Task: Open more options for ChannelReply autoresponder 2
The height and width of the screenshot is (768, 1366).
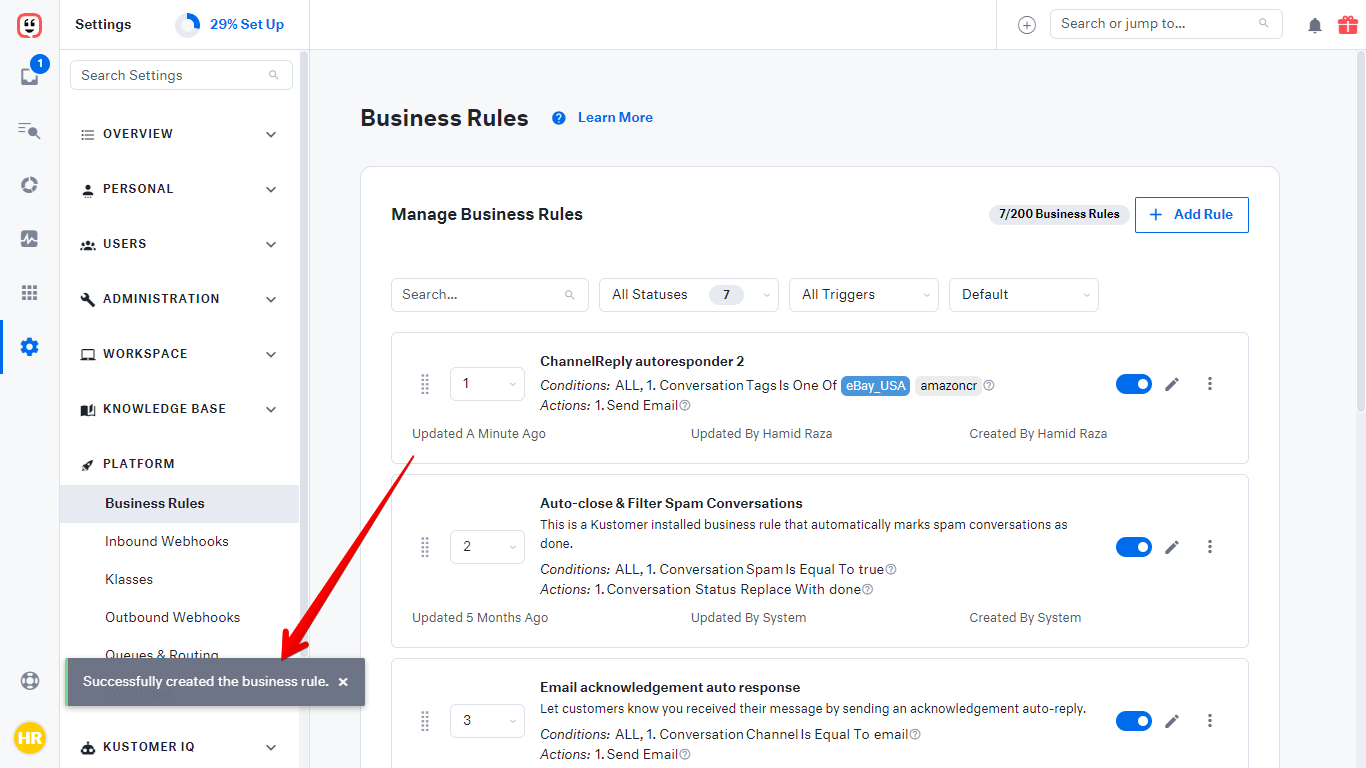Action: coord(1210,384)
